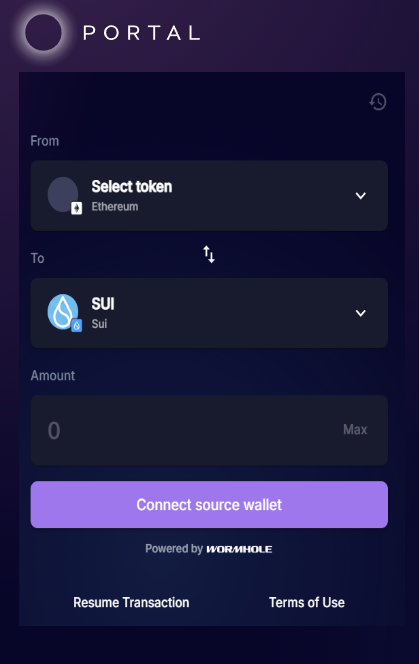Expand the SUI destination chevron
Image resolution: width=419 pixels, height=664 pixels.
click(x=361, y=313)
